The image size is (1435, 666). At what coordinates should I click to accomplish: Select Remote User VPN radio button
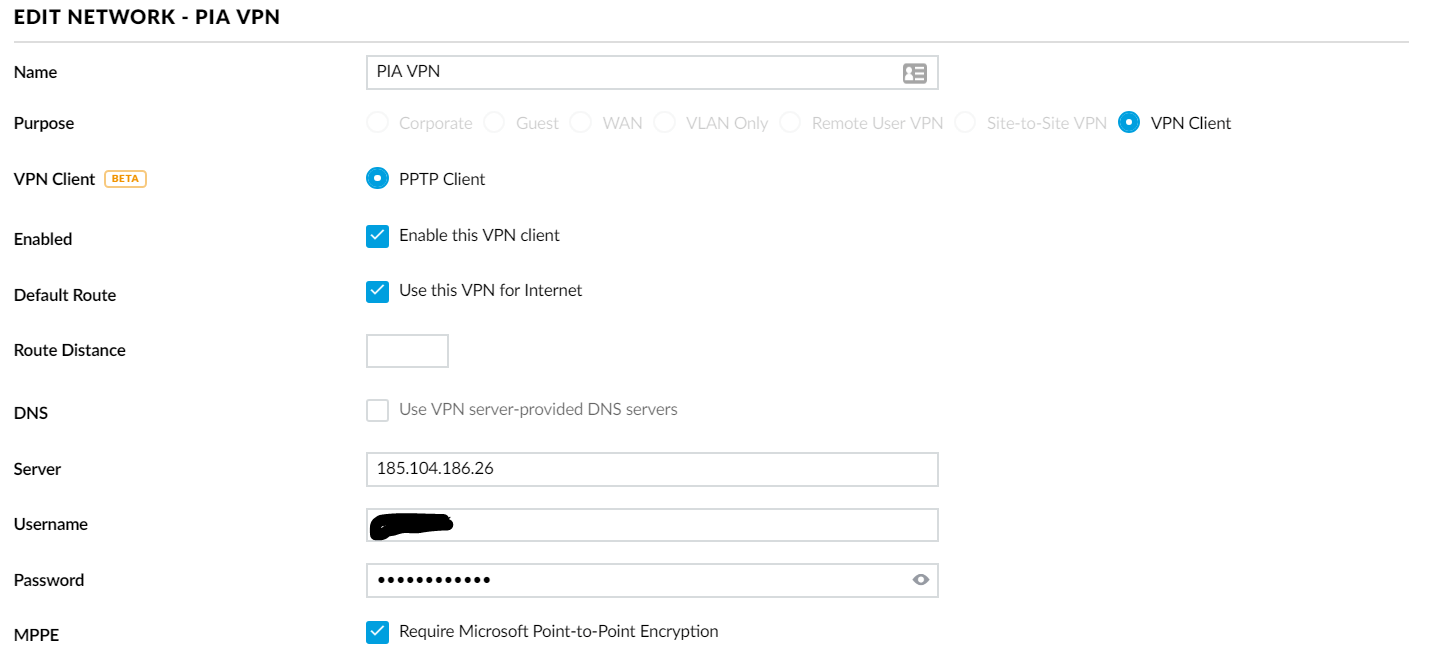coord(790,123)
